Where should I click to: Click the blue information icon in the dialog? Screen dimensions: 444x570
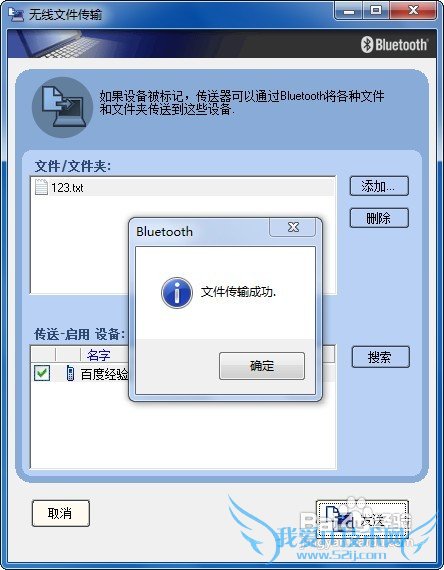tap(177, 293)
